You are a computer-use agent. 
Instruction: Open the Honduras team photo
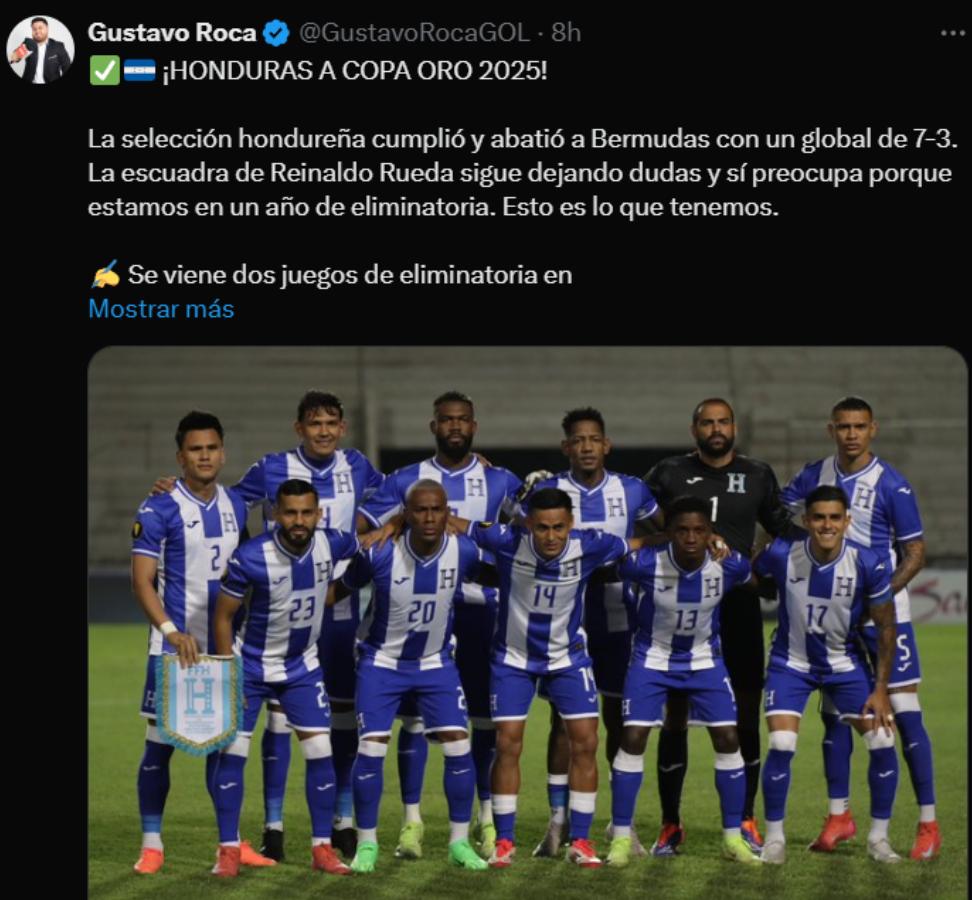pyautogui.click(x=528, y=623)
